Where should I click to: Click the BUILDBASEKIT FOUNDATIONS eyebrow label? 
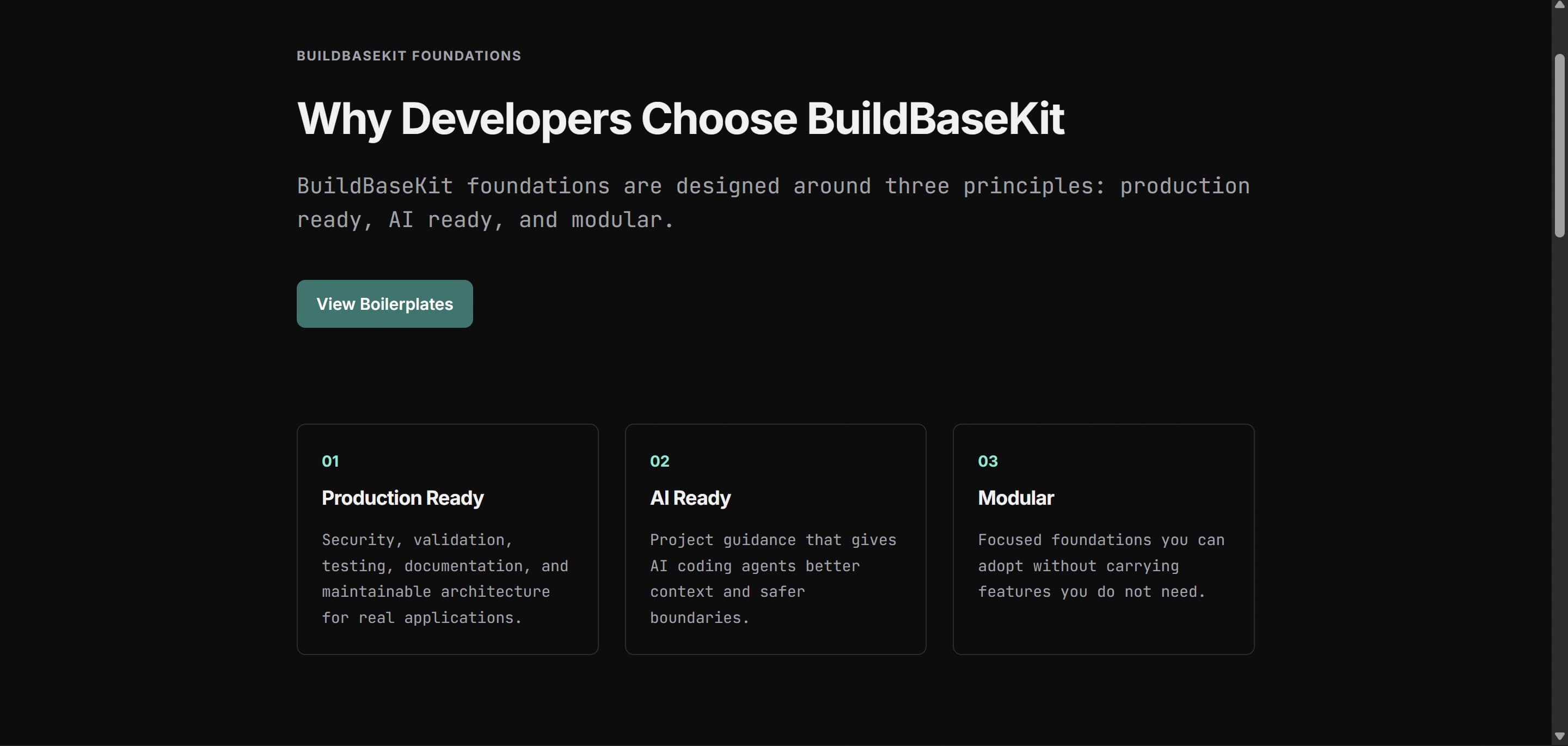point(408,56)
